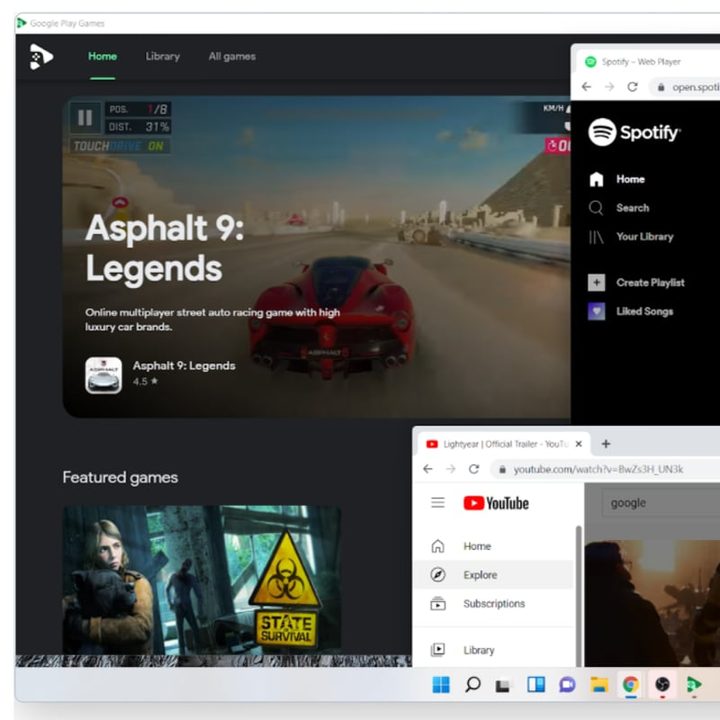
Task: Click the large Asphalt 9: Legends headline
Action: click(x=164, y=248)
